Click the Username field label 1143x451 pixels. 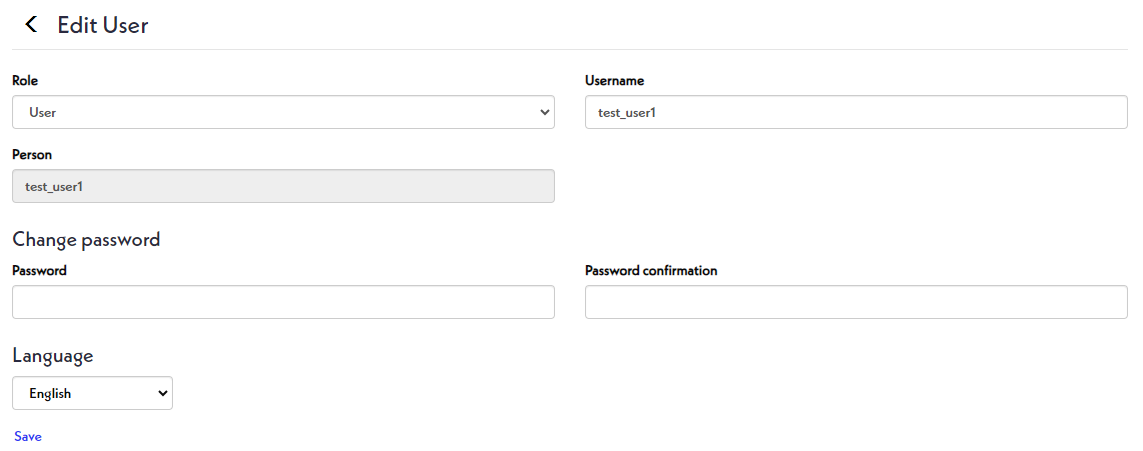pyautogui.click(x=614, y=80)
